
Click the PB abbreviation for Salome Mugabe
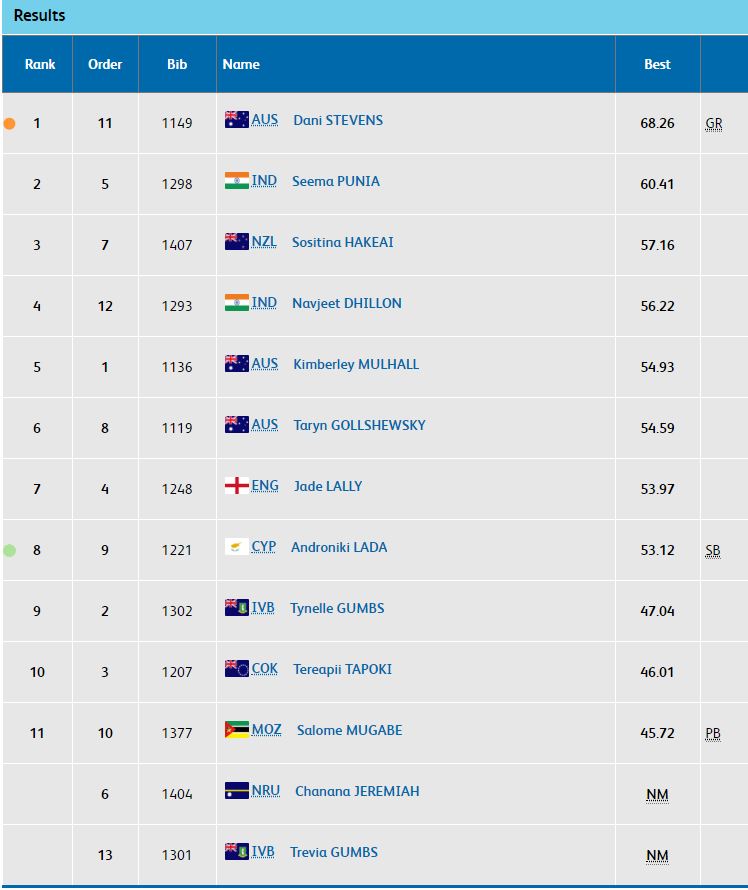712,734
